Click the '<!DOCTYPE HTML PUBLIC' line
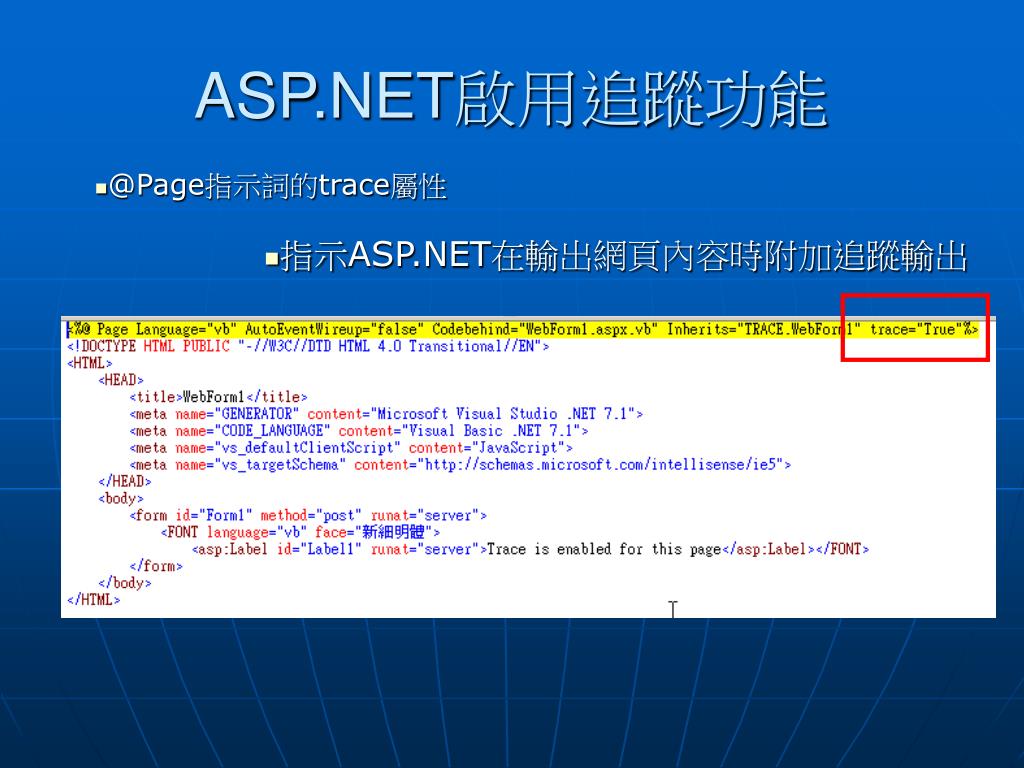The height and width of the screenshot is (768, 1024). click(308, 346)
